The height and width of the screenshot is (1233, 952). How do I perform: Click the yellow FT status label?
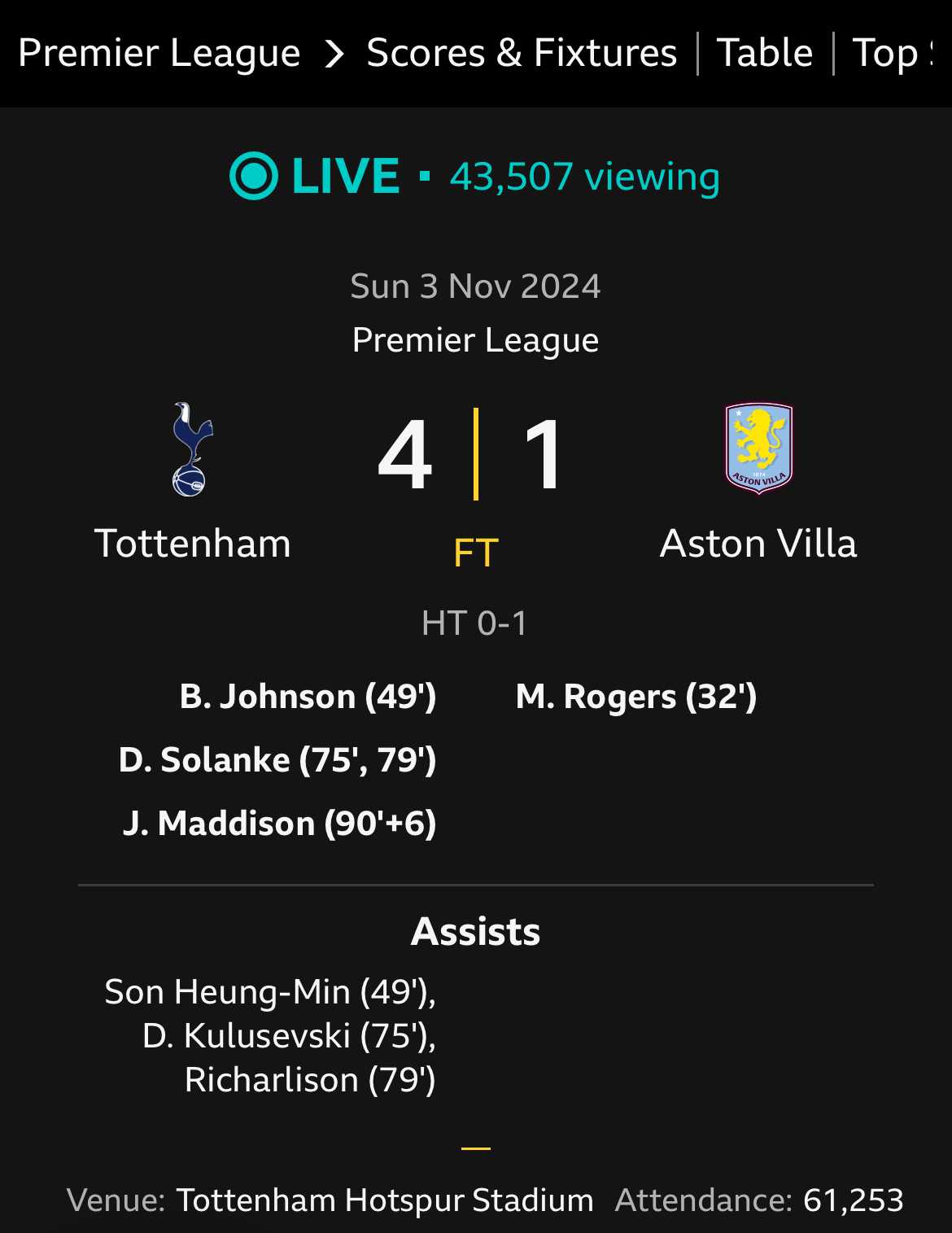[x=476, y=553]
